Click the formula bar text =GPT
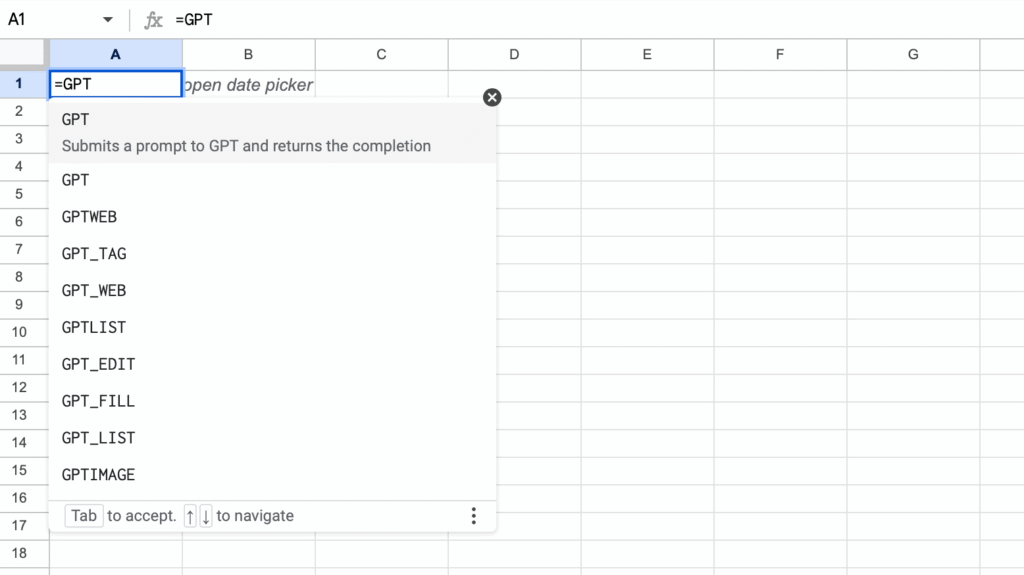Screen dimensions: 1024x575 (194, 20)
